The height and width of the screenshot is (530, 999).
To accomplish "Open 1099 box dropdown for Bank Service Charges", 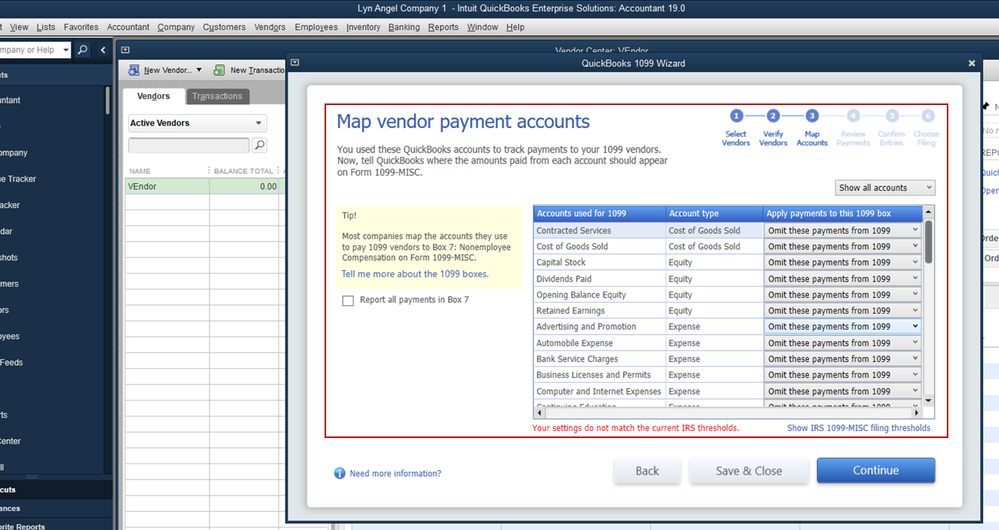I will coord(843,359).
